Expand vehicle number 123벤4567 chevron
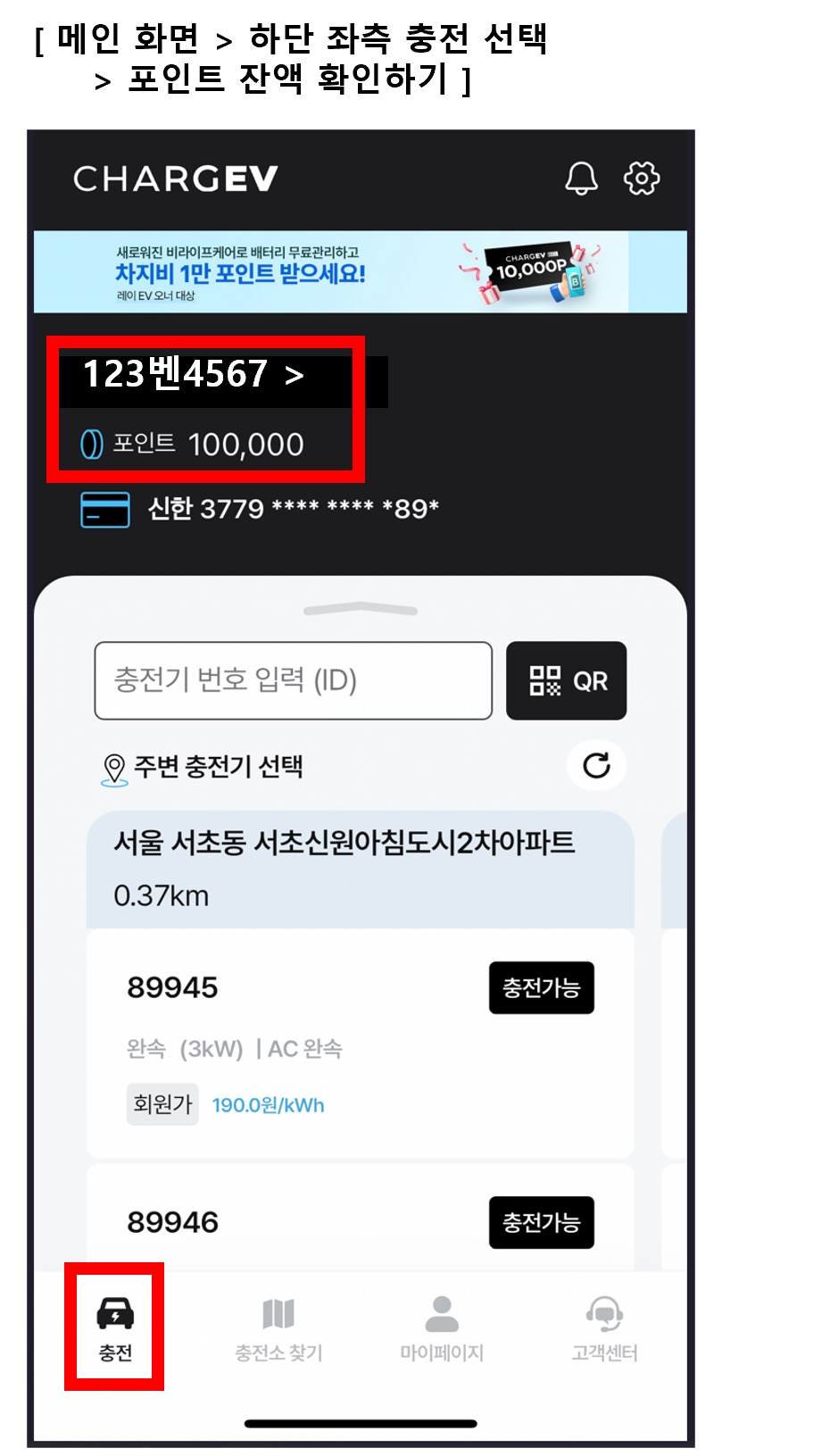This screenshot has width=830, height=1456. tap(295, 375)
